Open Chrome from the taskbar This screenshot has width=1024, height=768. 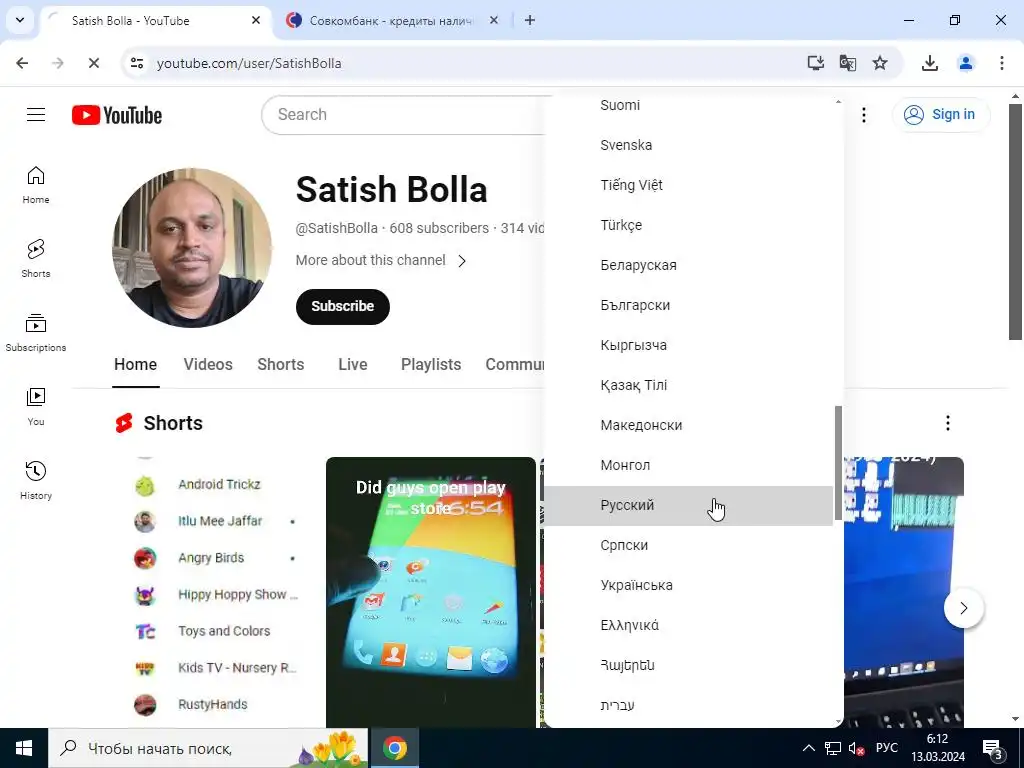[394, 748]
